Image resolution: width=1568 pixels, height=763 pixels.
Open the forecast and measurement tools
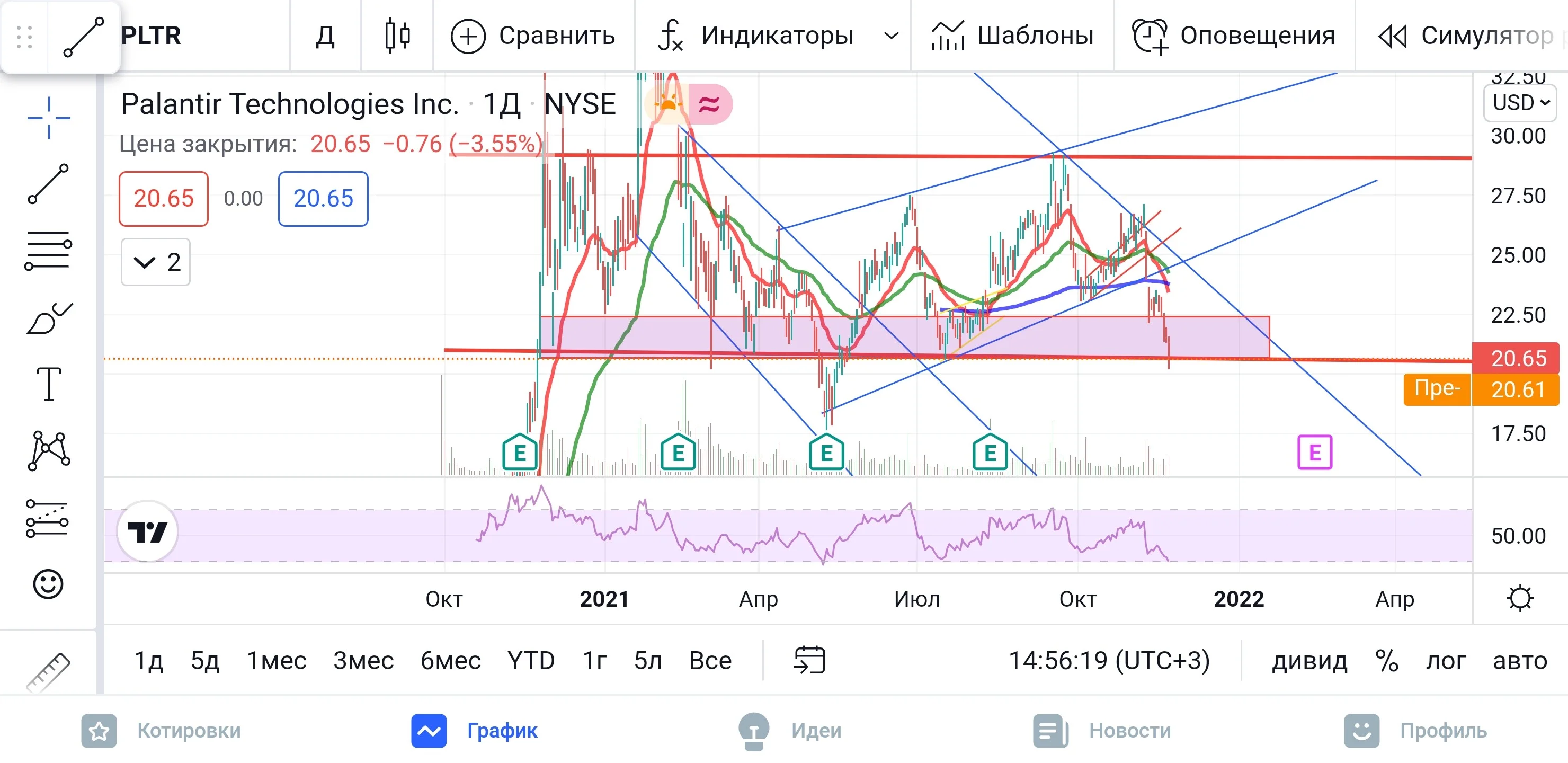(48, 518)
